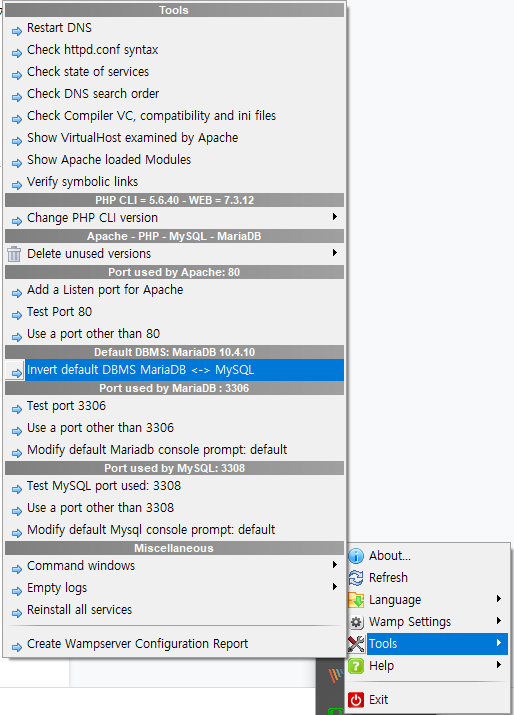Click the Language folder icon
514x715 pixels.
356,600
